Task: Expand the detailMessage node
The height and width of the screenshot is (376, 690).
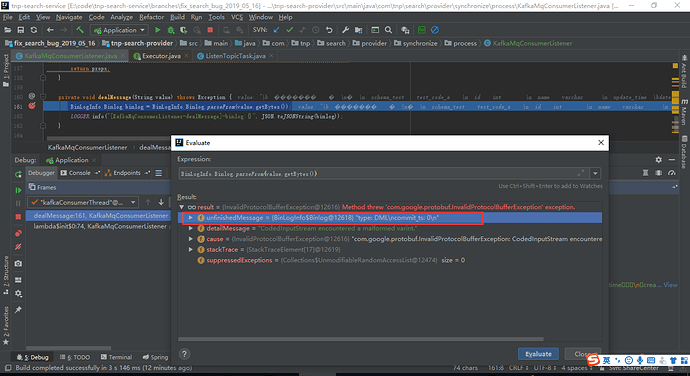Action: pos(191,228)
